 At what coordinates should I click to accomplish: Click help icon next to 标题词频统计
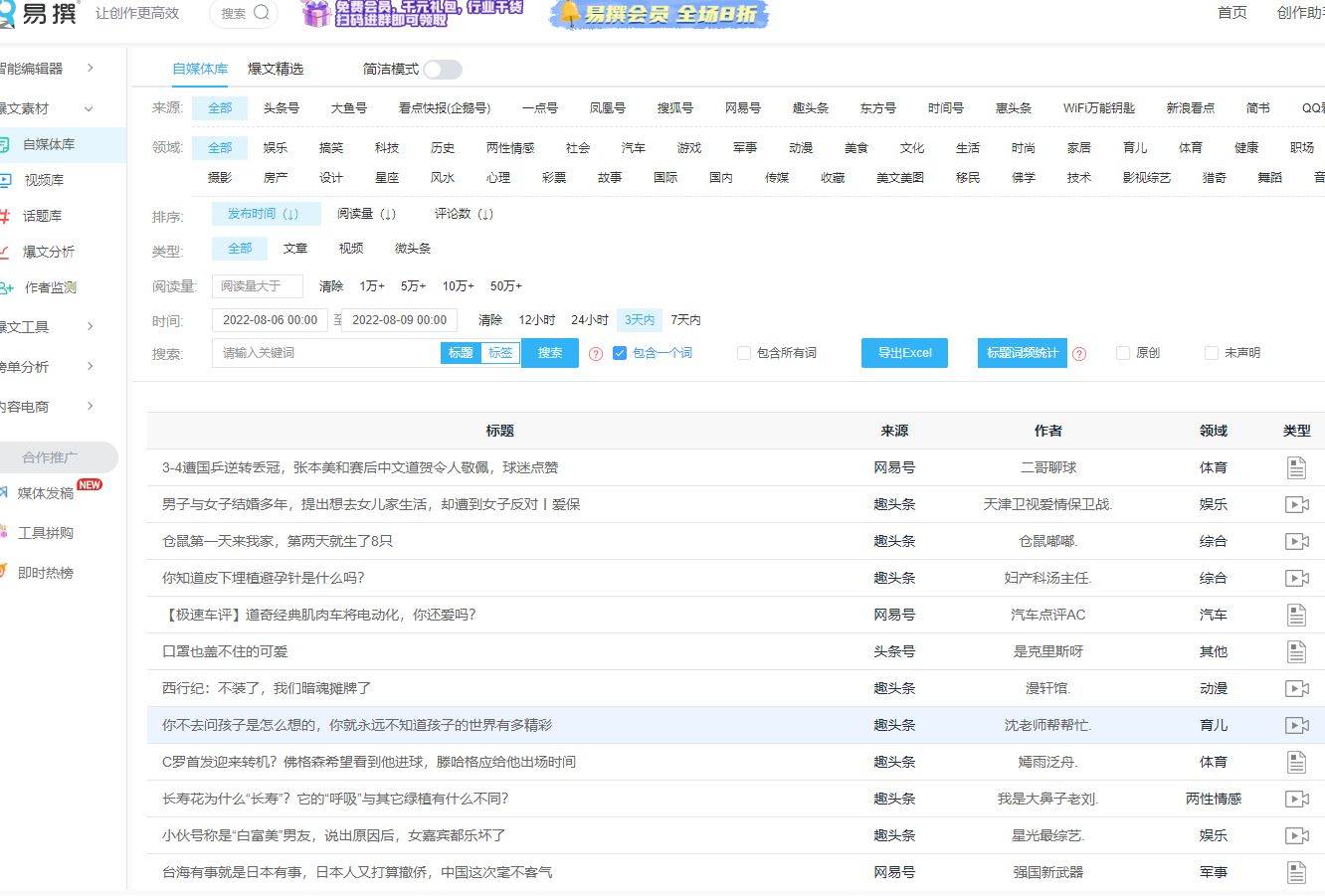pyautogui.click(x=1079, y=354)
